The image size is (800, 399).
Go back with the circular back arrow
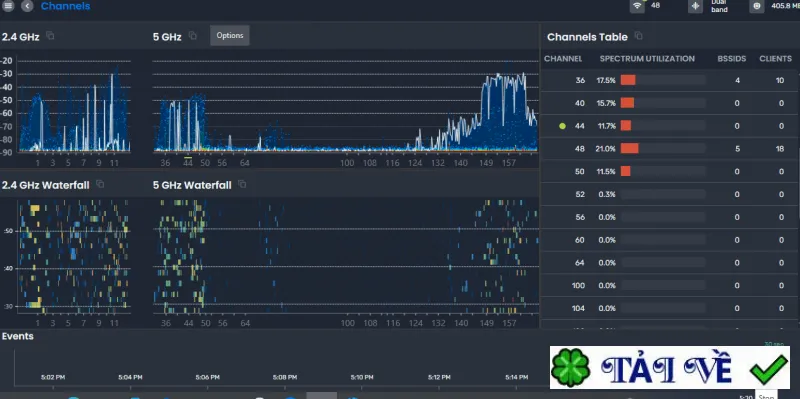(x=27, y=6)
